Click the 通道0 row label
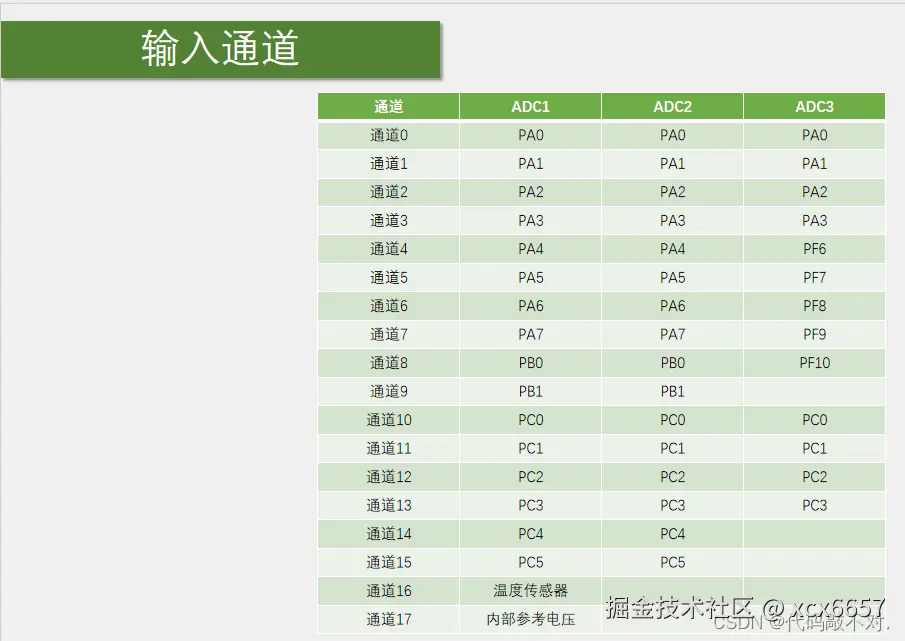 (x=388, y=135)
